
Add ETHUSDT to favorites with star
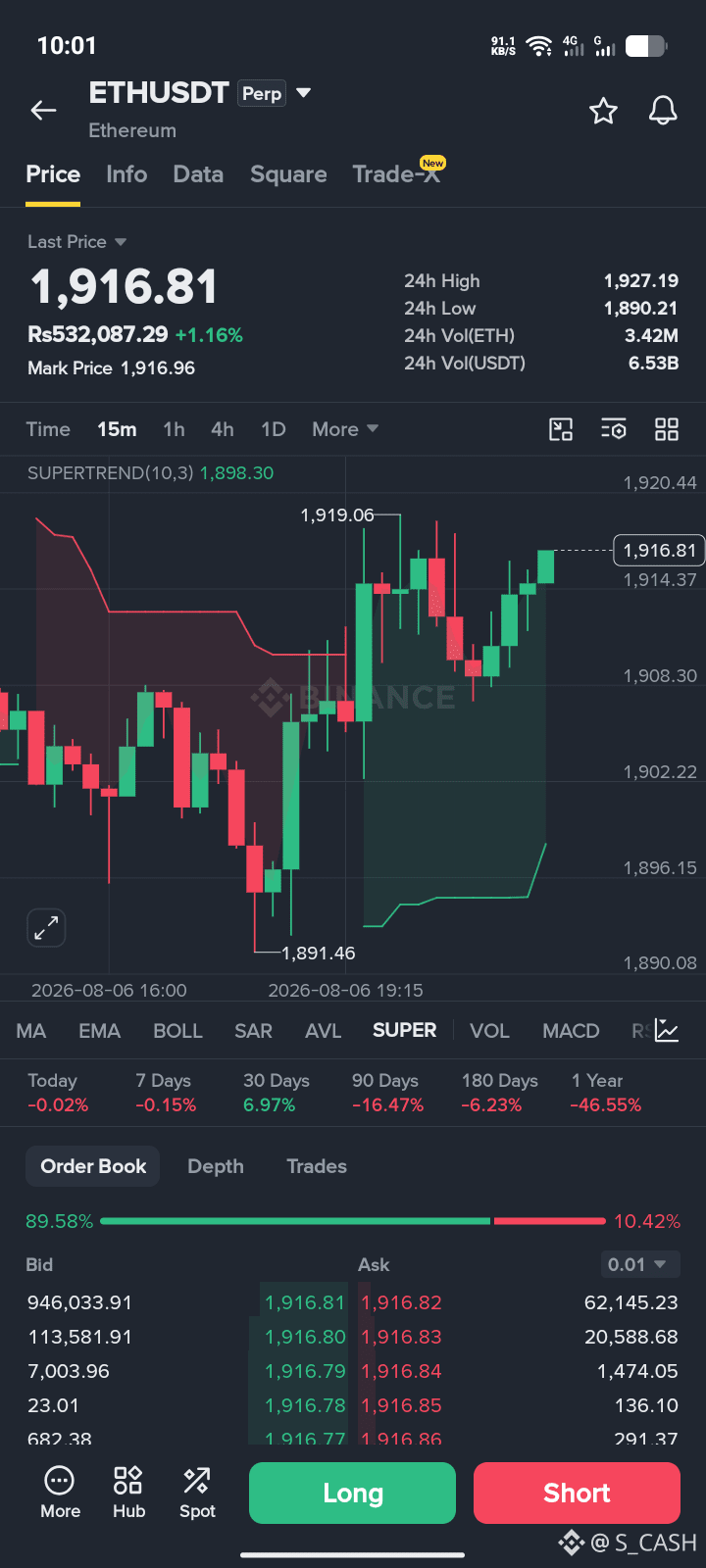coord(603,111)
